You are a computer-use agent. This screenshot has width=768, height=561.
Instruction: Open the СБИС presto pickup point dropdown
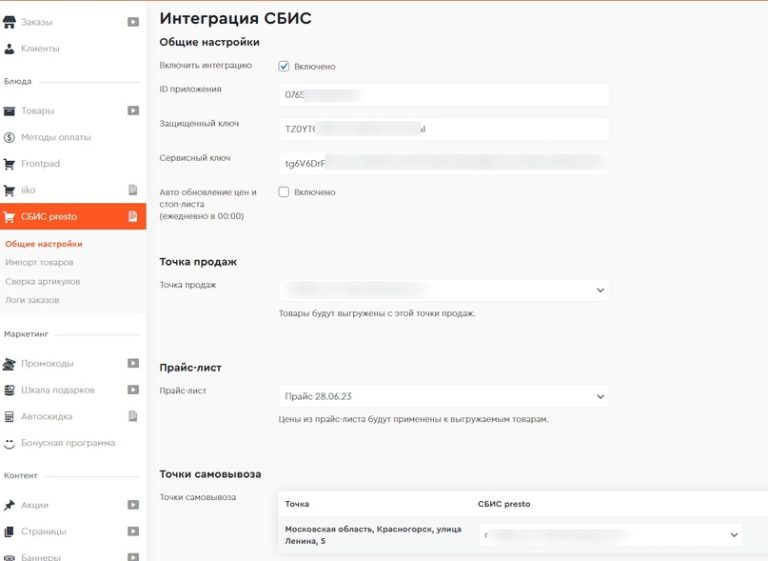(x=610, y=536)
